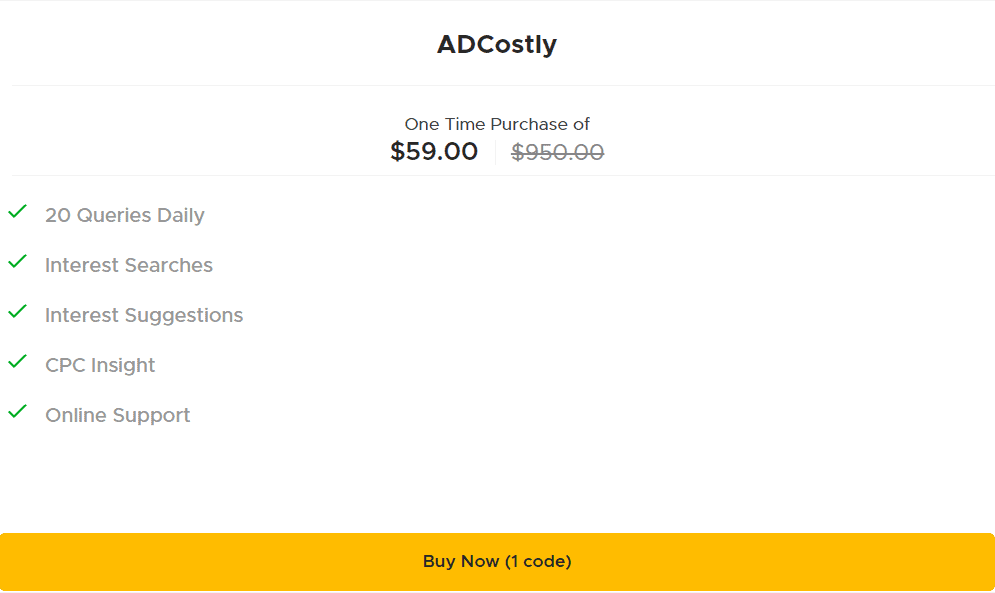Click the divider separator under ADCostly

pyautogui.click(x=497, y=85)
